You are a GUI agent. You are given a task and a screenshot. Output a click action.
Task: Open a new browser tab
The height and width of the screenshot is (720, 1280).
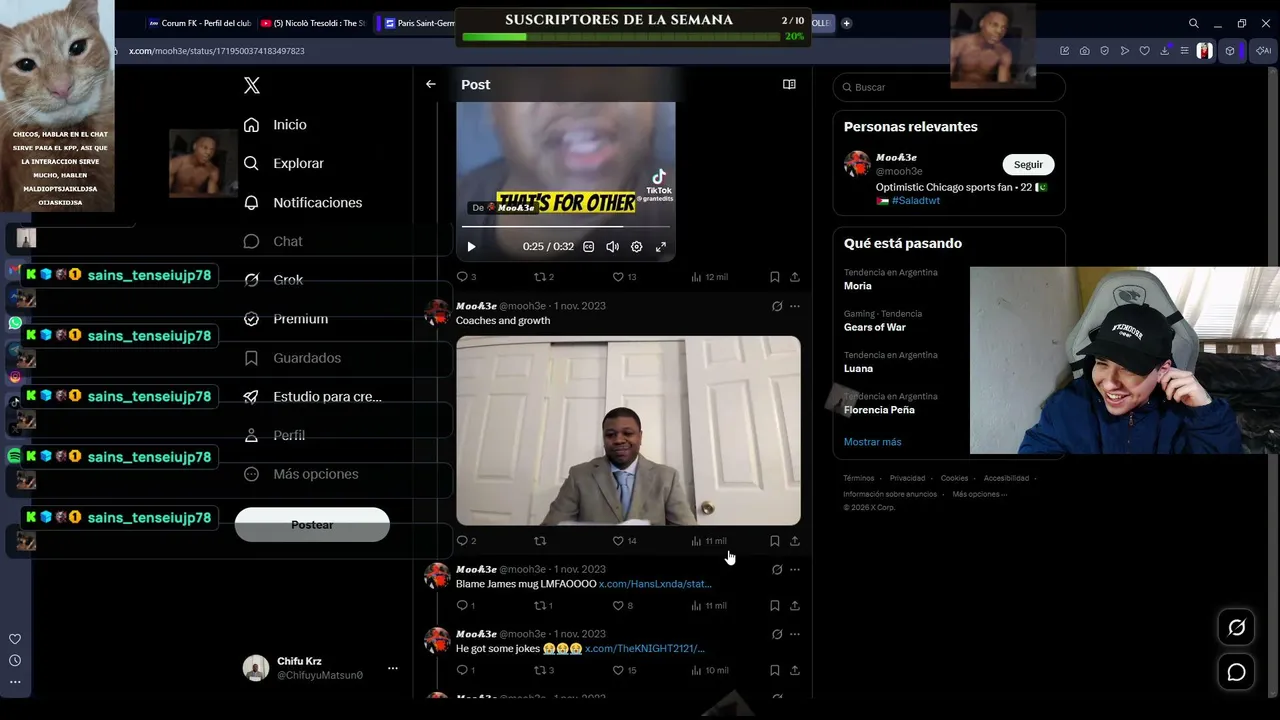[x=846, y=23]
